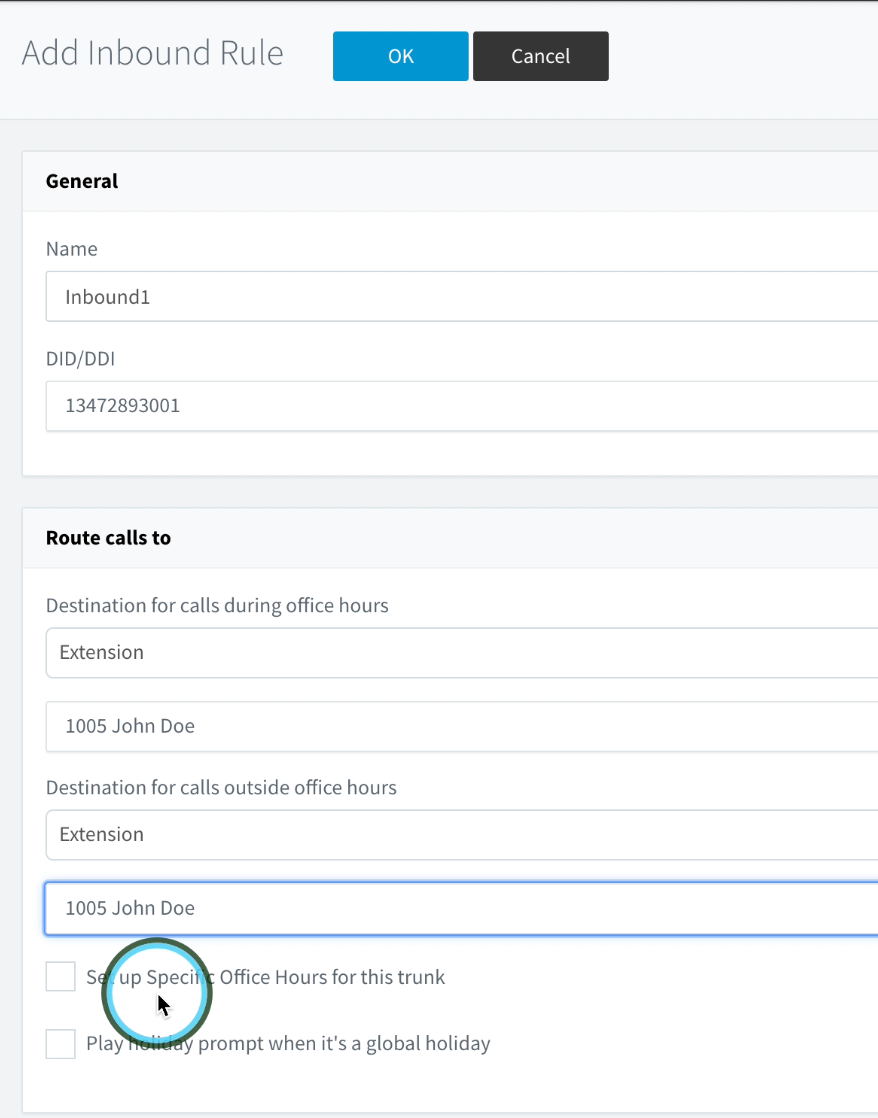878x1118 pixels.
Task: Tick the holiday prompt checkbox
Action: pyautogui.click(x=61, y=1044)
